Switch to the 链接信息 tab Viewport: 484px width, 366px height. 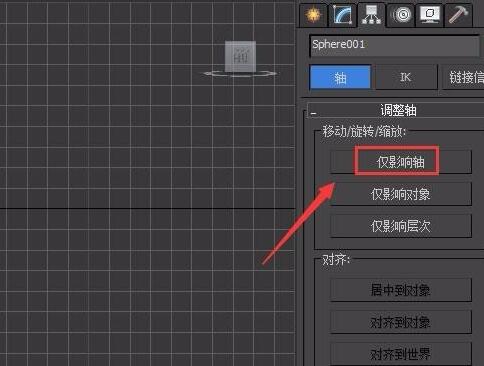pyautogui.click(x=463, y=77)
